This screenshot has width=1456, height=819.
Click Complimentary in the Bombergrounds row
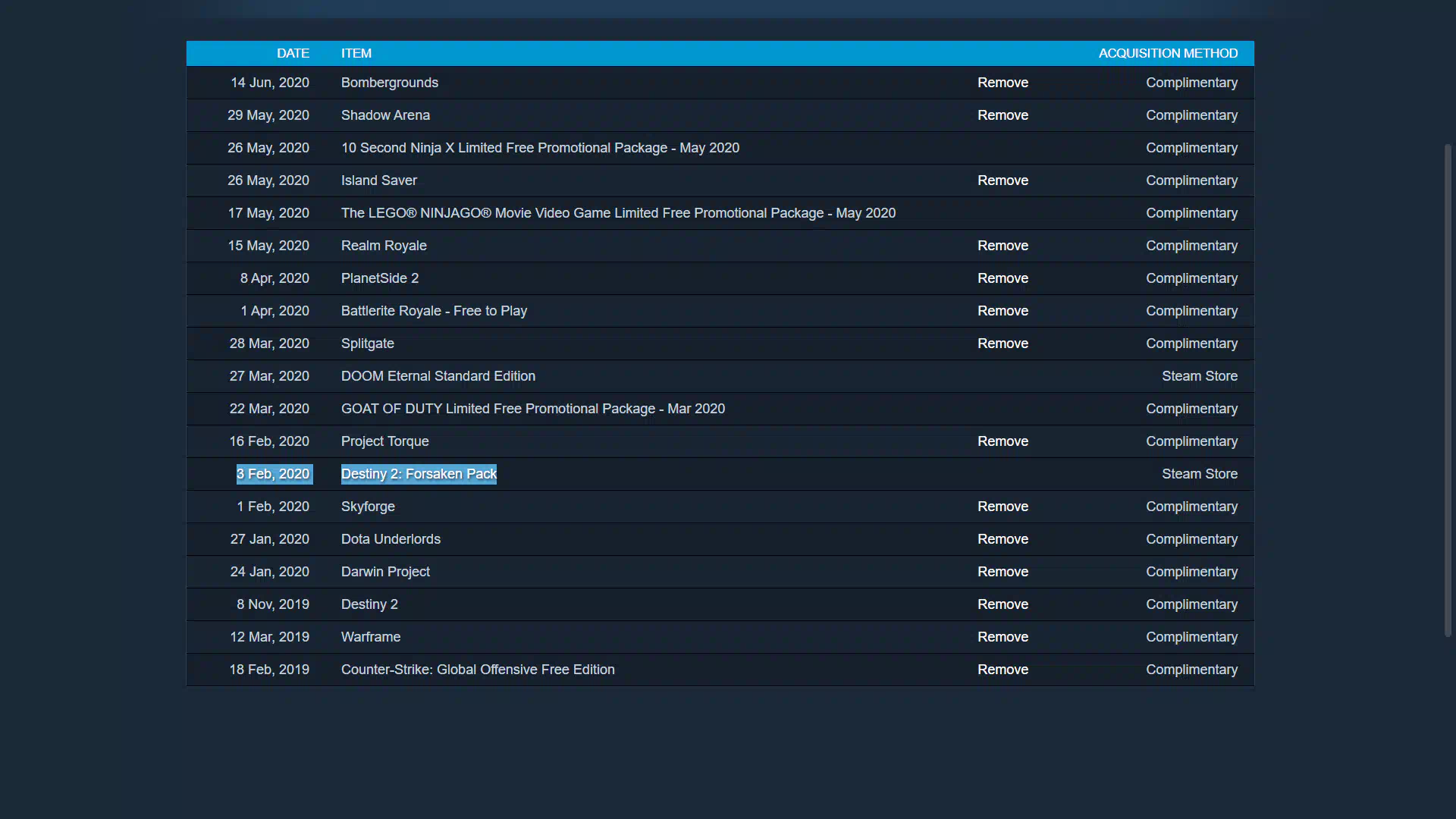[1191, 83]
